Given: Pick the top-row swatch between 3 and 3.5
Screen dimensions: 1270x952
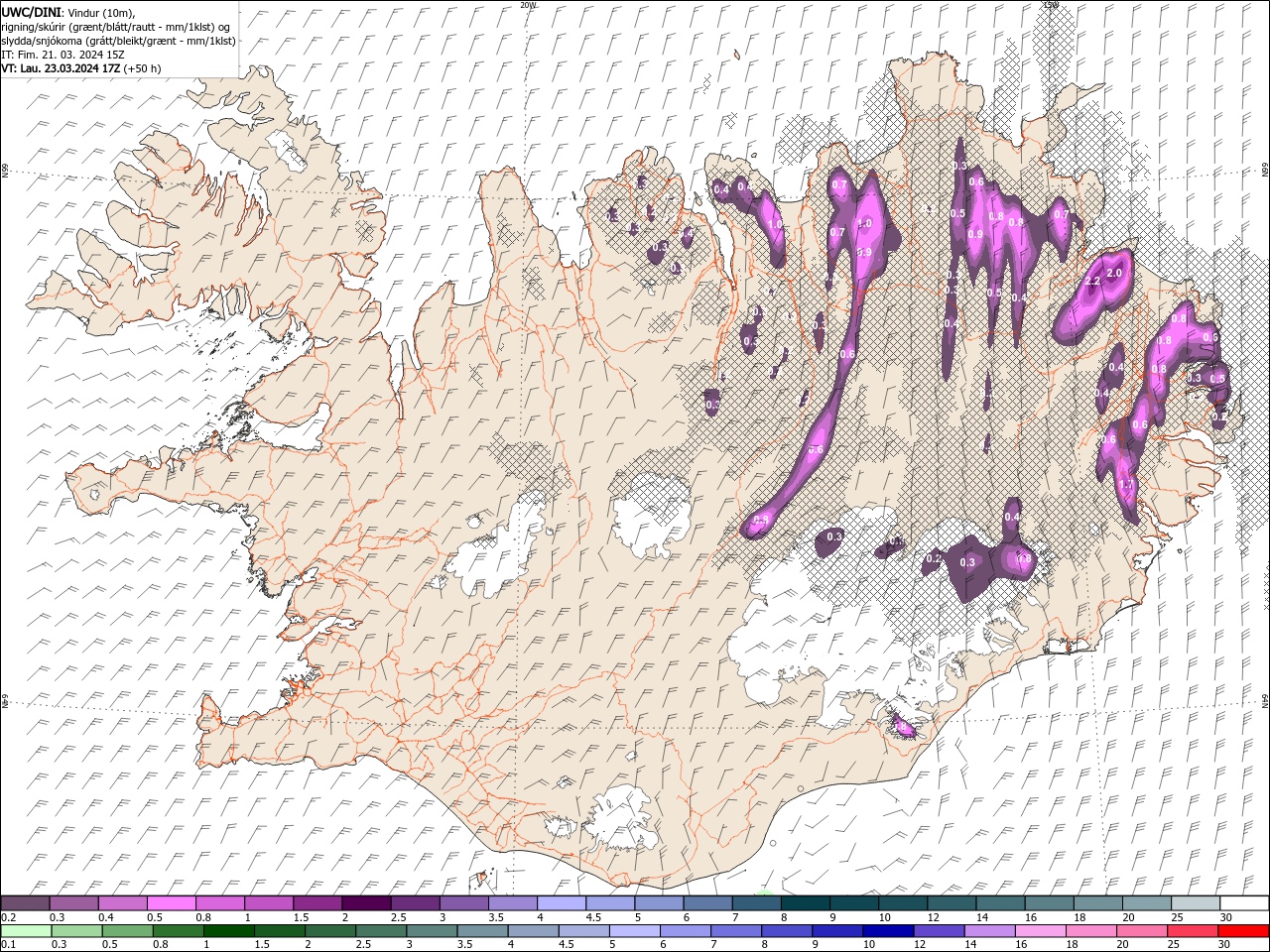Looking at the screenshot, I should point(464,903).
